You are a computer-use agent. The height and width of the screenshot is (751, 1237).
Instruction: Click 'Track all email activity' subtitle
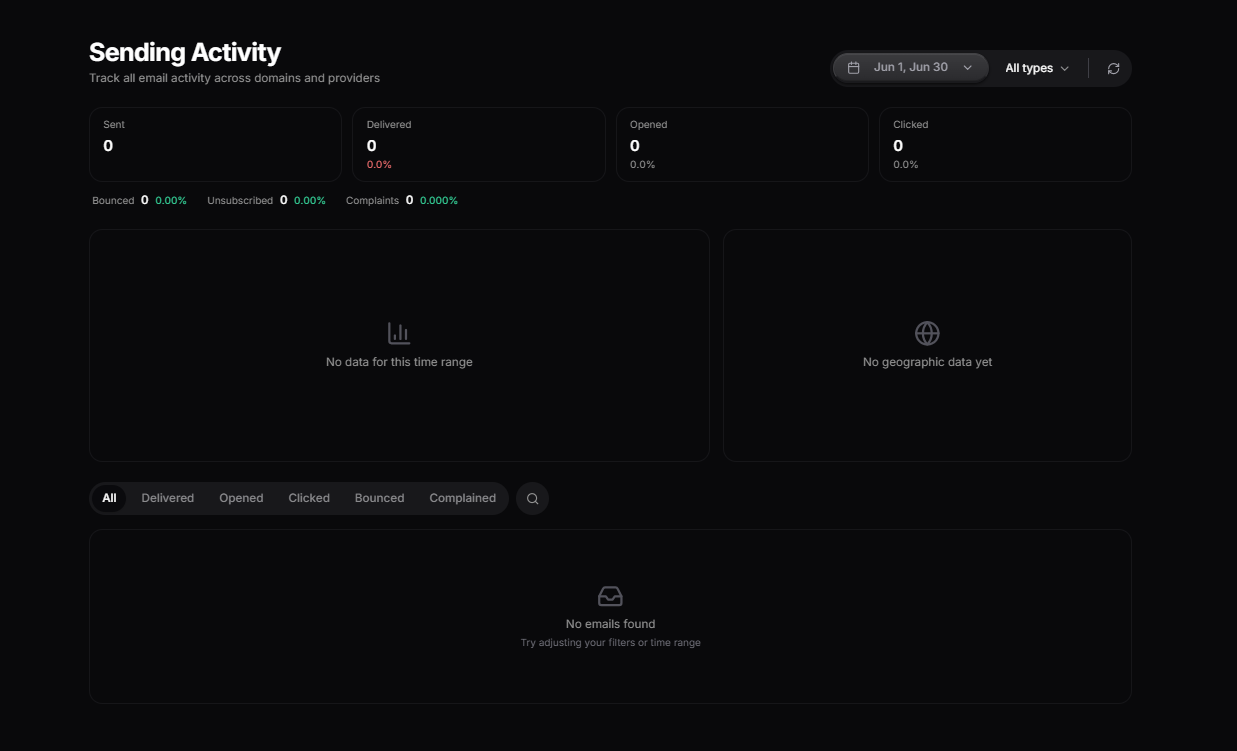[x=234, y=78]
